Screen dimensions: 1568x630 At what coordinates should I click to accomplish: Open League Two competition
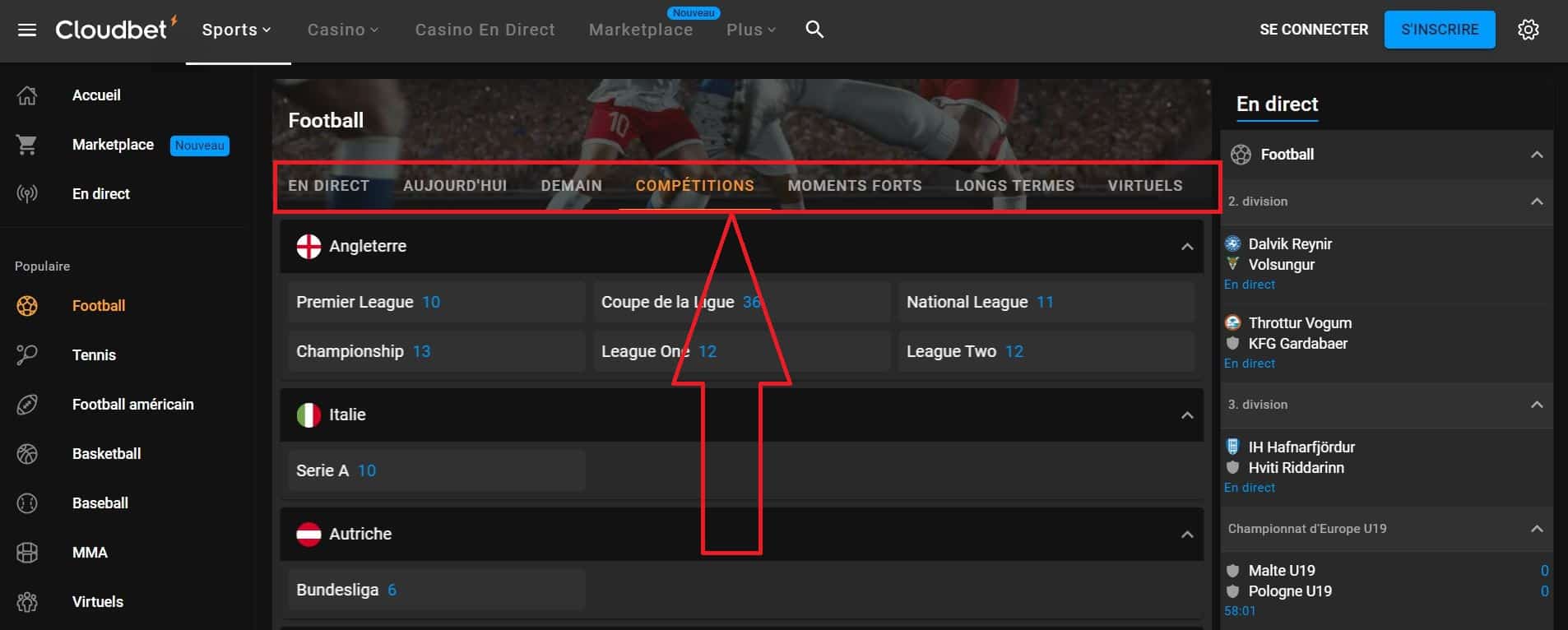point(1046,351)
